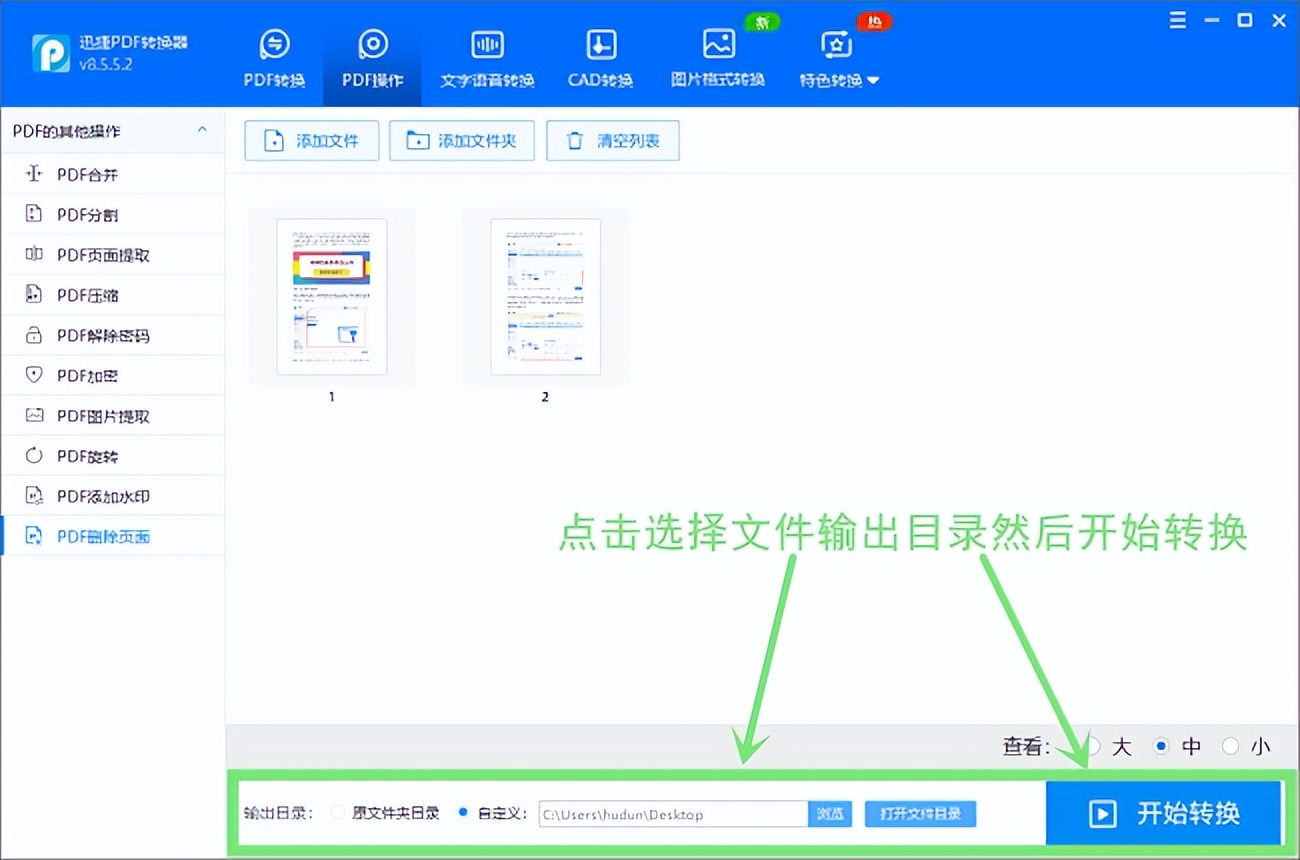Select the PDF加密 encryption tool
The width and height of the screenshot is (1300, 860).
click(x=85, y=375)
